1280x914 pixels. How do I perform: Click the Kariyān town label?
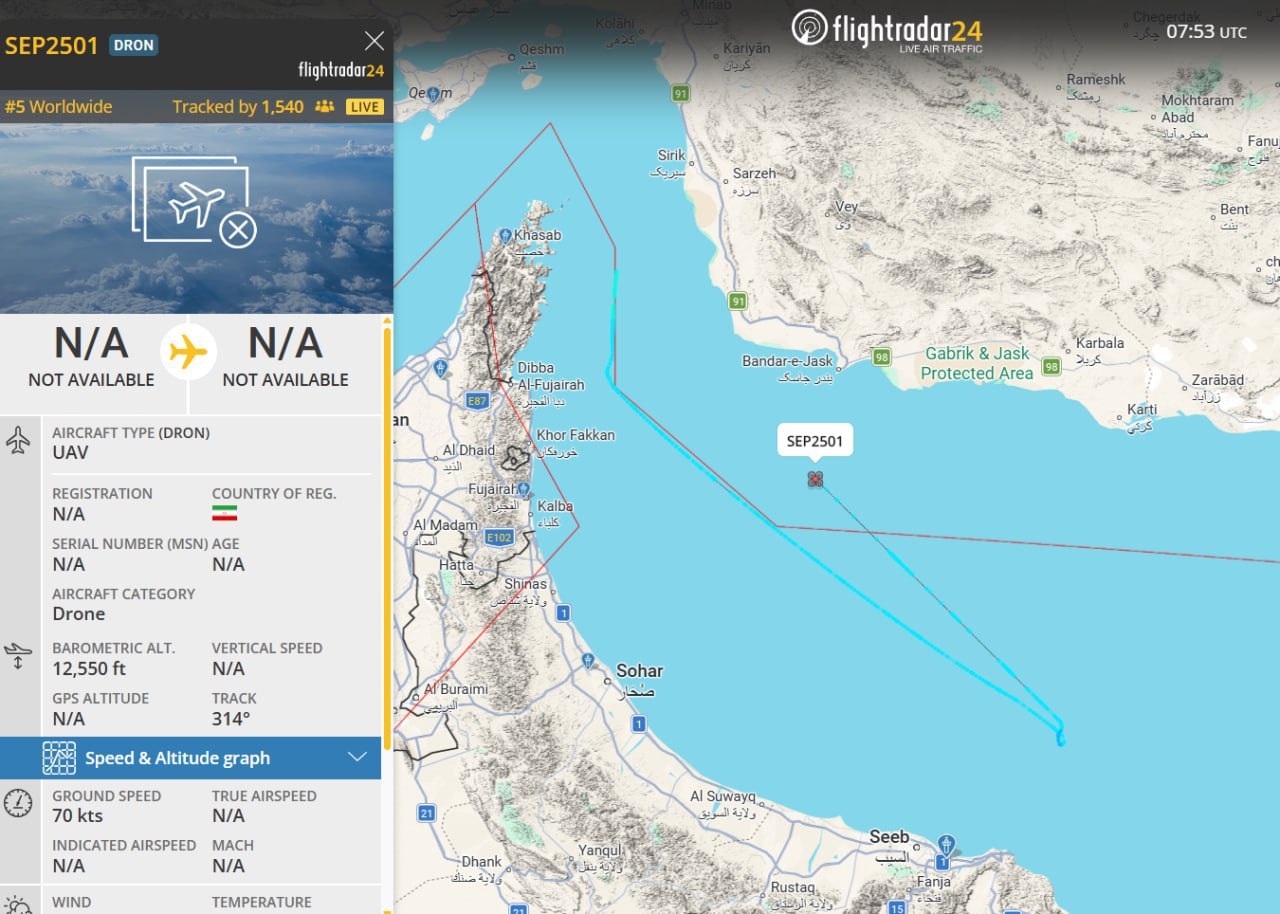pyautogui.click(x=747, y=48)
